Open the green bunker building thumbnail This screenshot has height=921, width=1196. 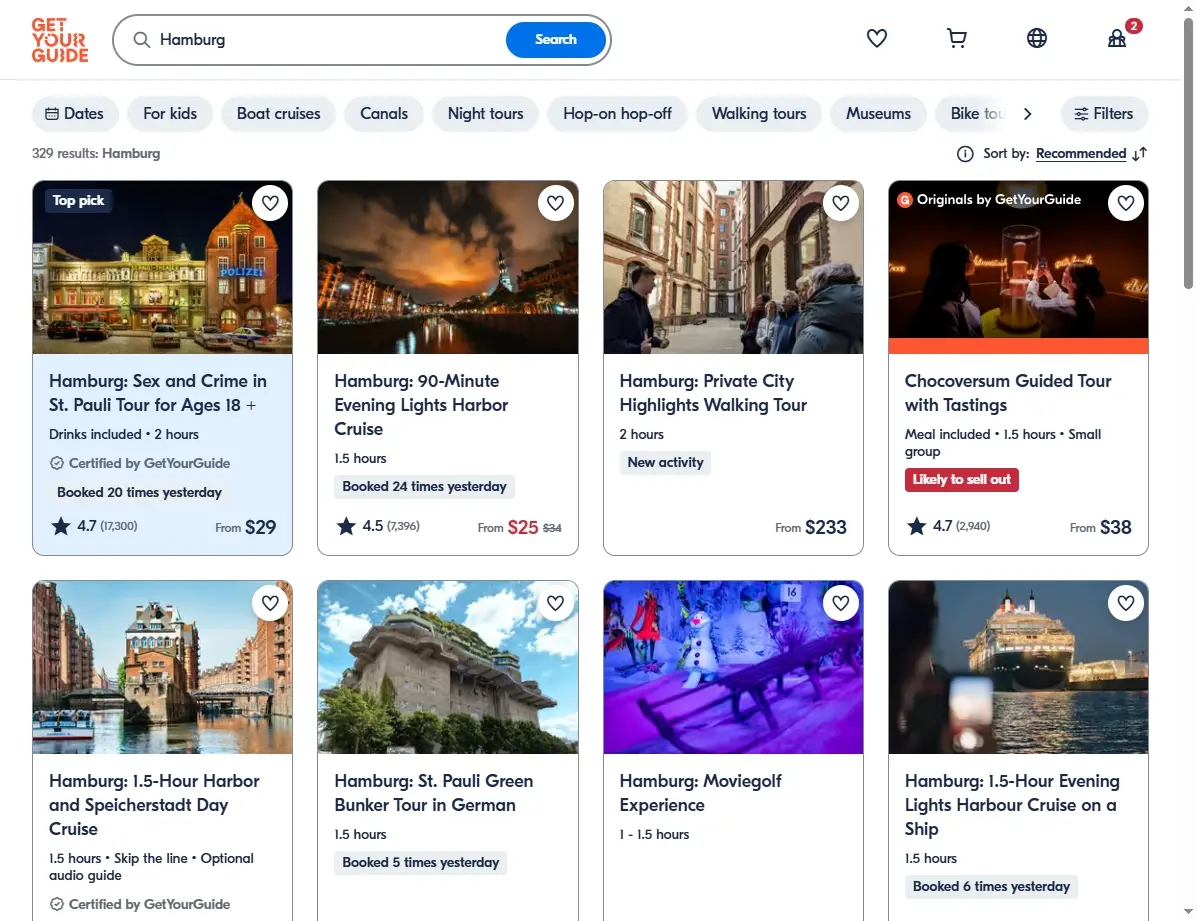pos(448,667)
